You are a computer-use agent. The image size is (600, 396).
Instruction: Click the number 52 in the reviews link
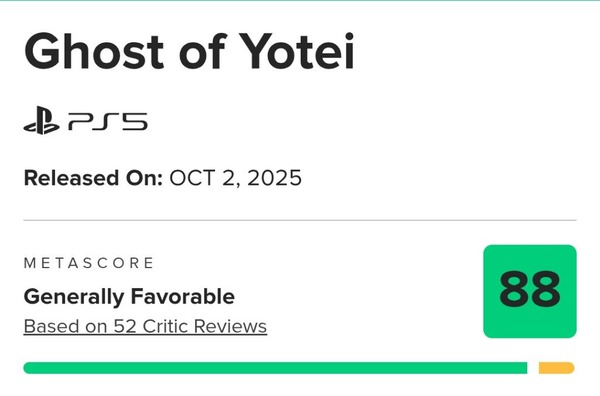(x=124, y=326)
